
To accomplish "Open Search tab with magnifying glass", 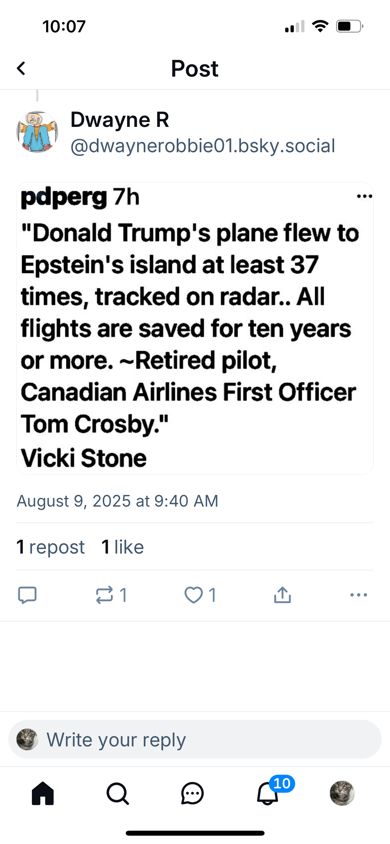I will point(117,793).
